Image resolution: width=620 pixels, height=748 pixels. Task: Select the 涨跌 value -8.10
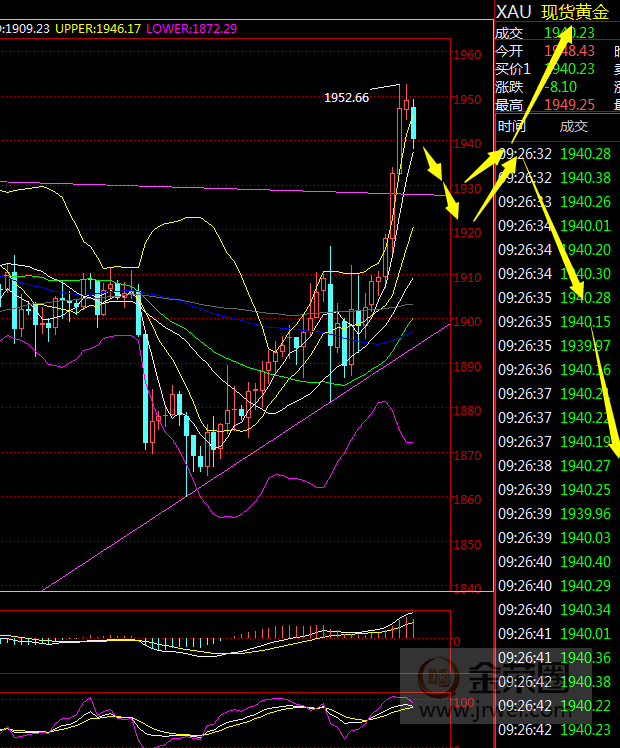[x=561, y=87]
